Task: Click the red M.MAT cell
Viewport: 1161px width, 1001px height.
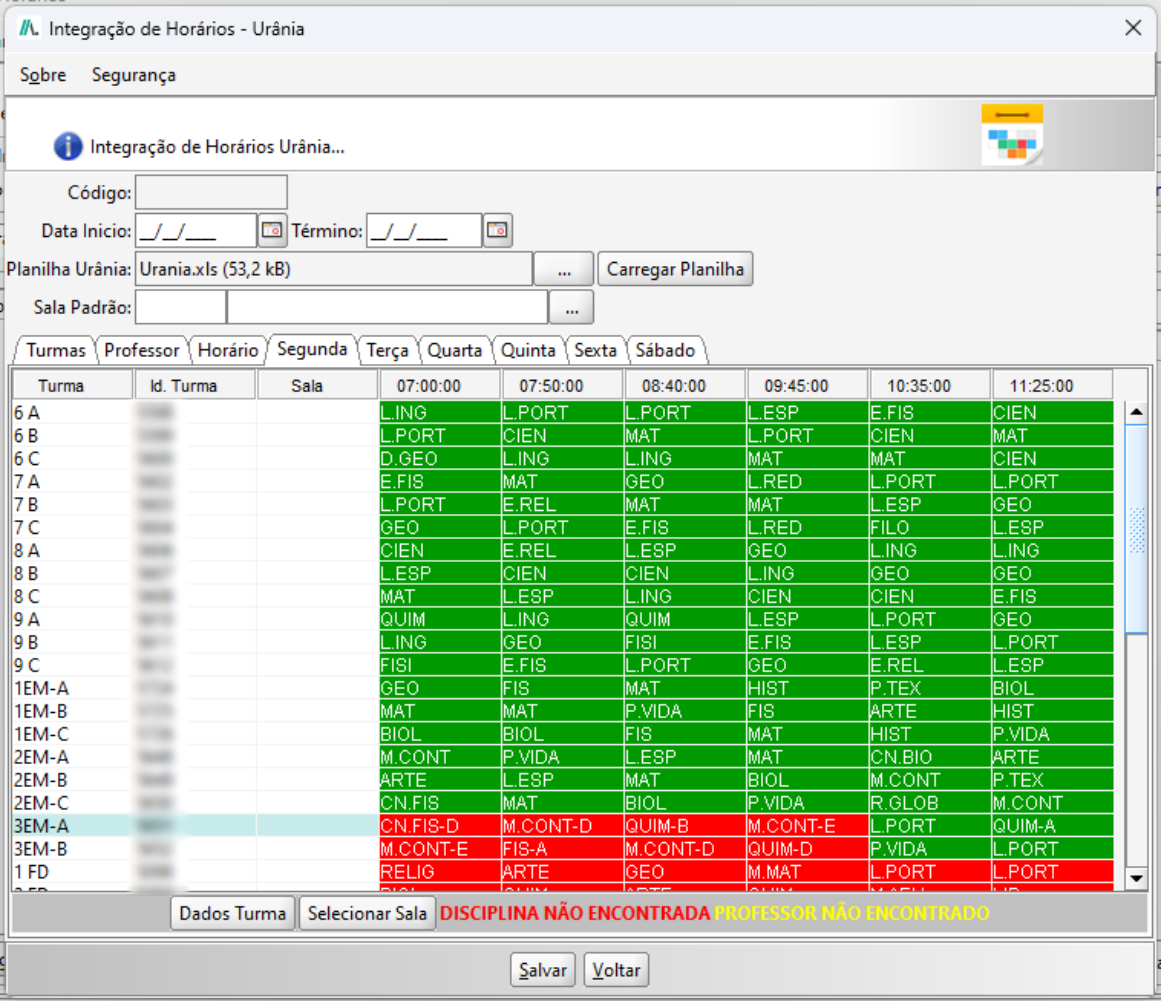Action: click(808, 871)
